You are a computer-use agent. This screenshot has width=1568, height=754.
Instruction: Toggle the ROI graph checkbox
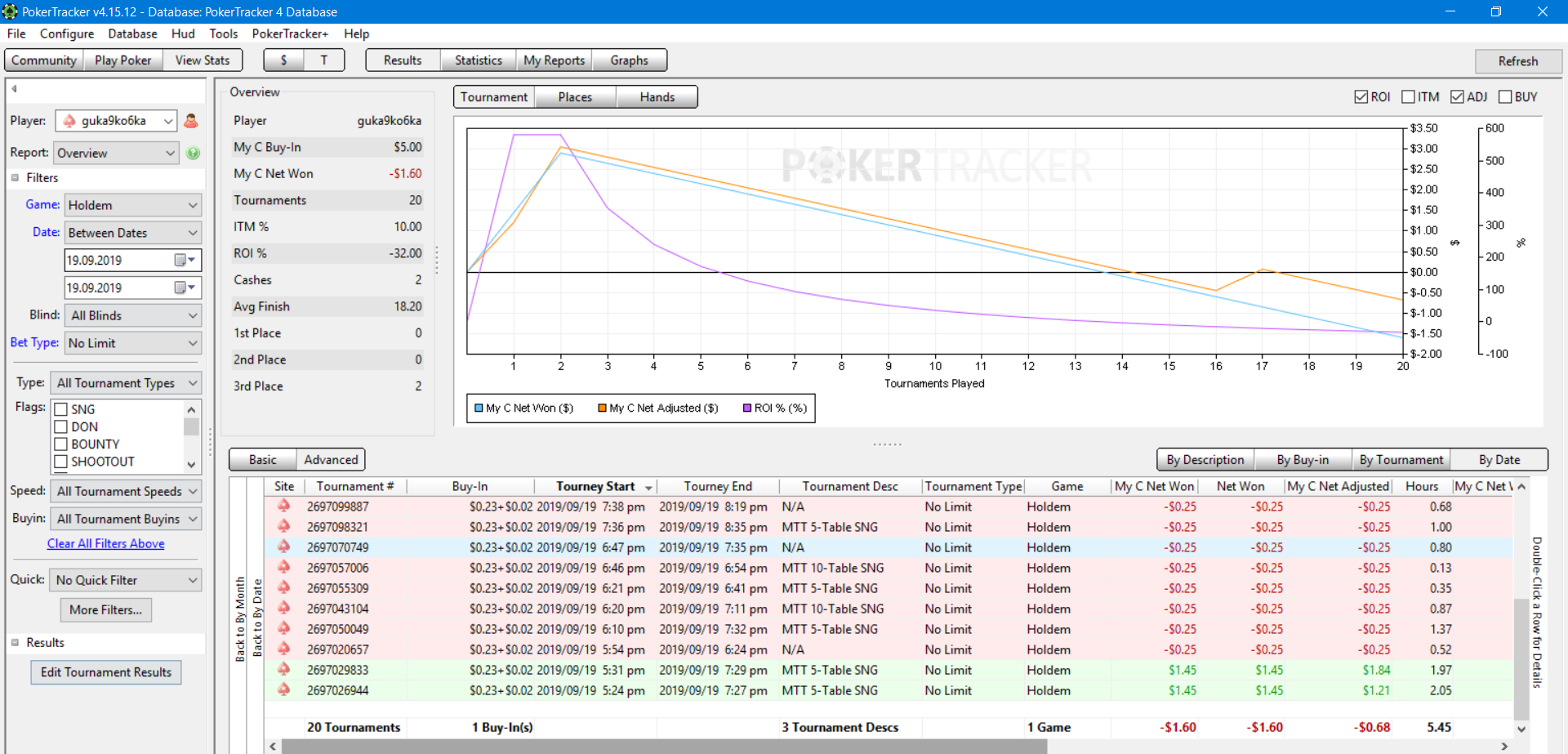1361,96
